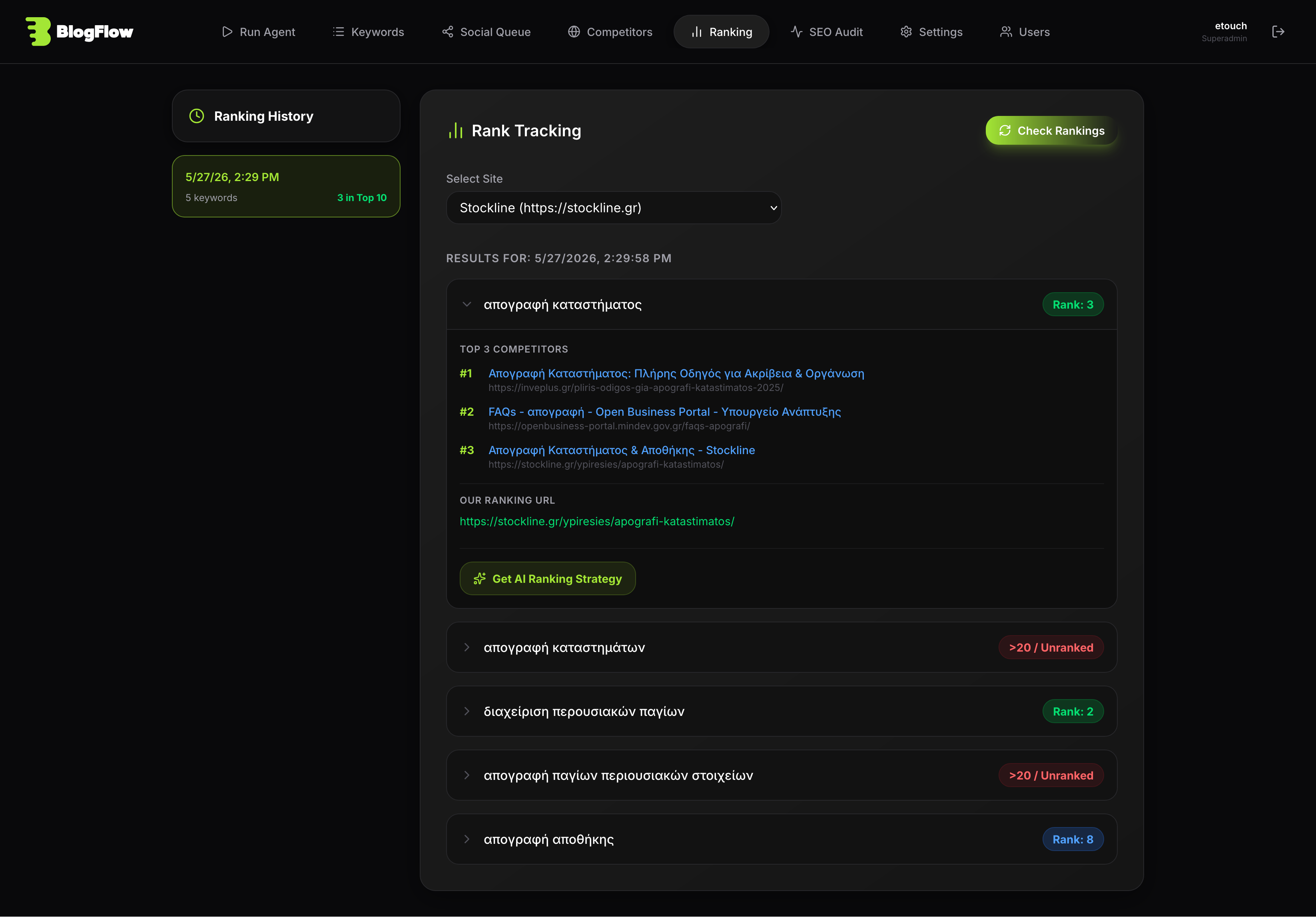Screen dimensions: 1316x917
Task: Click the Keywords list icon
Action: point(339,32)
